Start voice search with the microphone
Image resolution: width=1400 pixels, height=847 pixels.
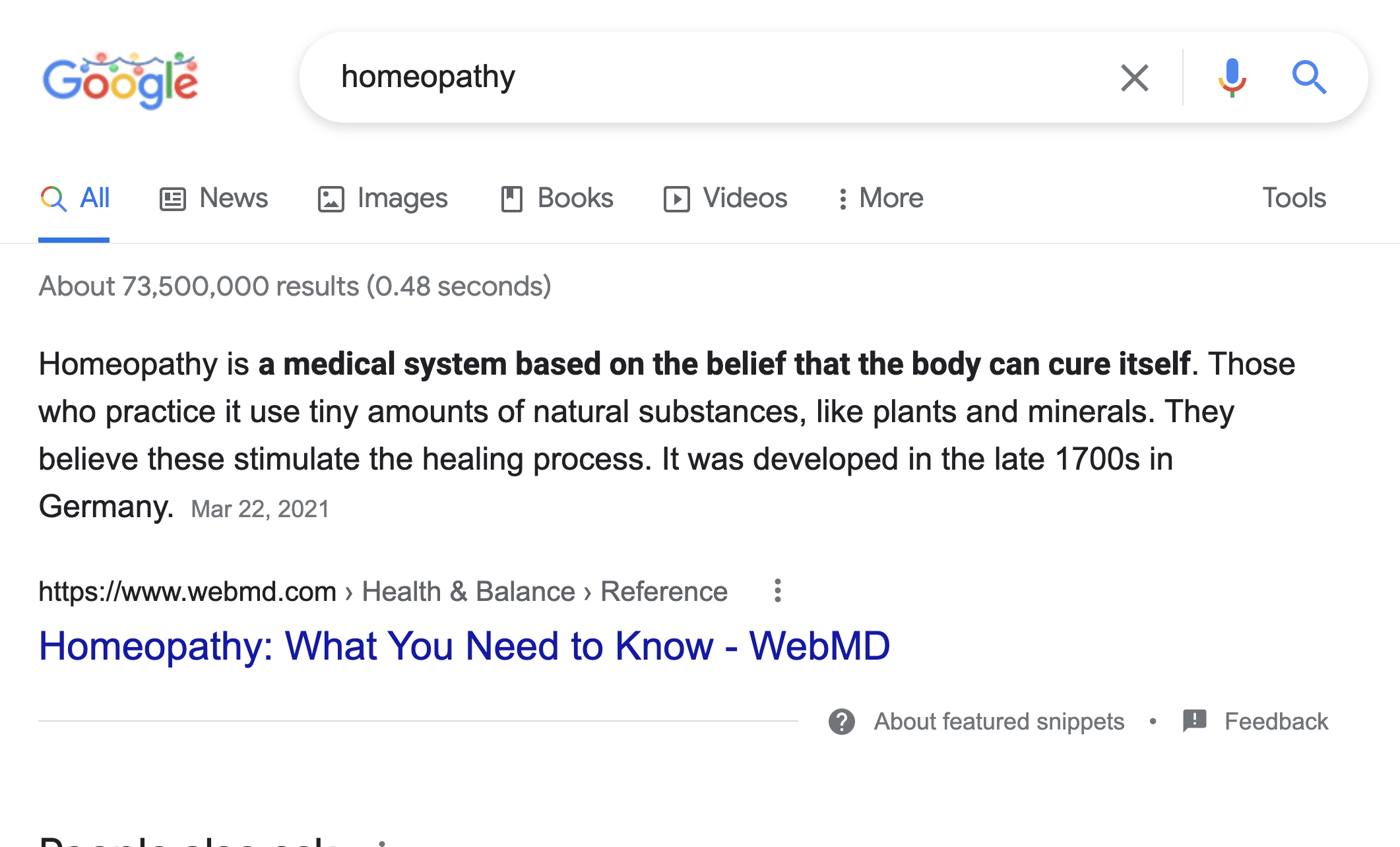click(x=1232, y=78)
